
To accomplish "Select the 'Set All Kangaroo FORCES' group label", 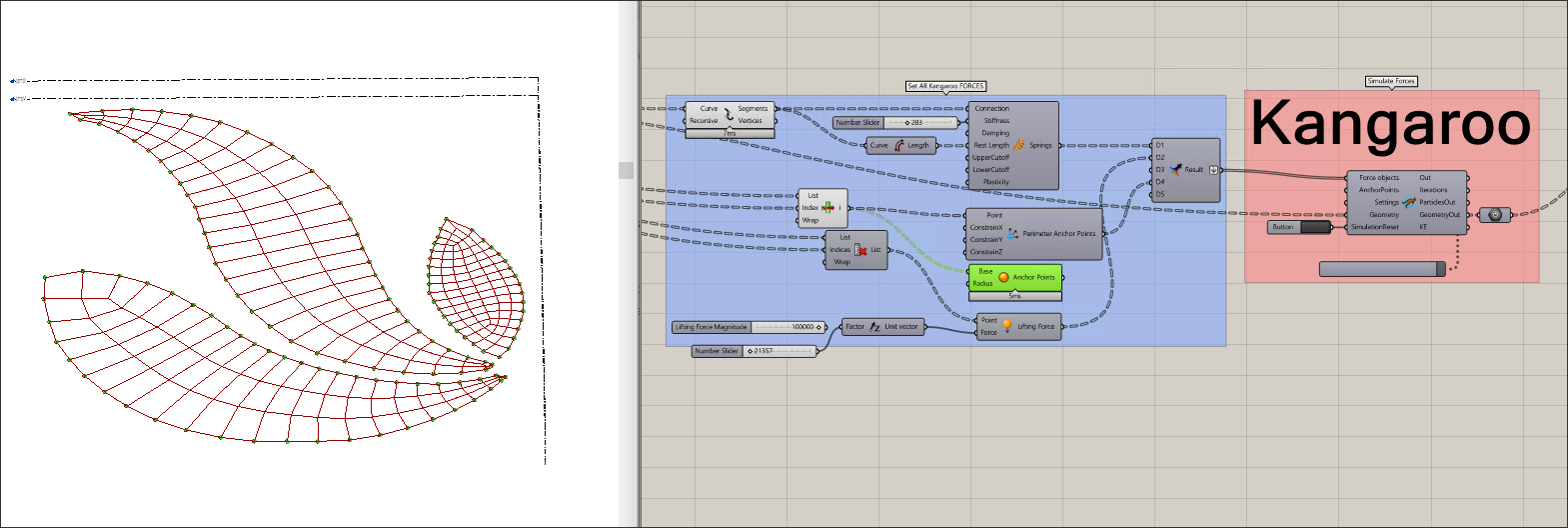I will [x=945, y=86].
